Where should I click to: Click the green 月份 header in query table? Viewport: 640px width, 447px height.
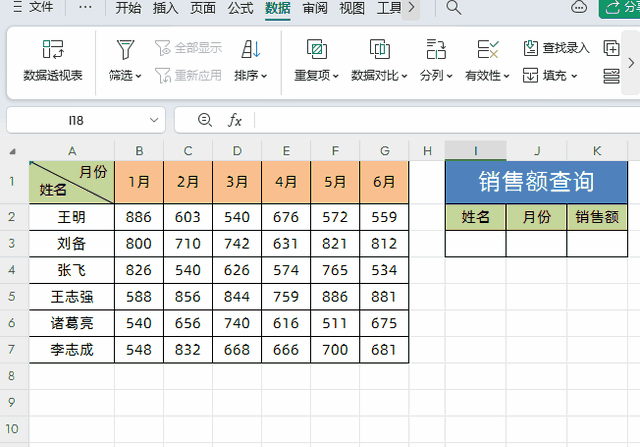click(536, 217)
